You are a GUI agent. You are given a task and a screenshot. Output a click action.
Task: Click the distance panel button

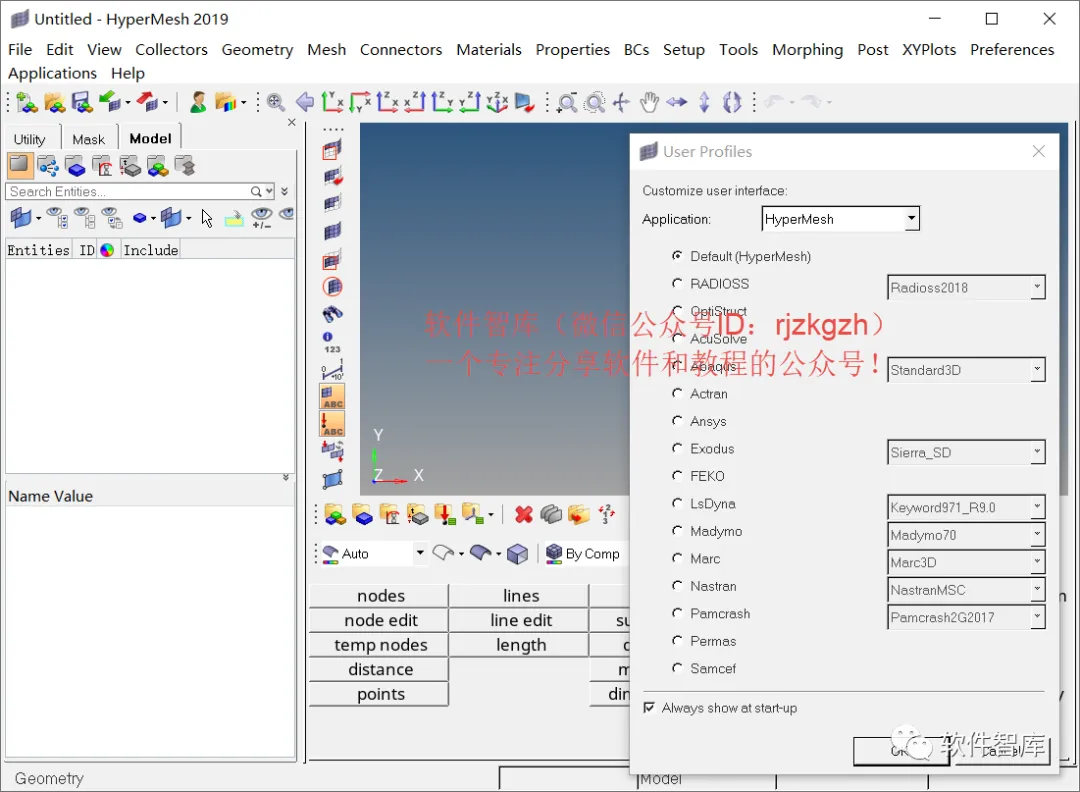click(380, 670)
